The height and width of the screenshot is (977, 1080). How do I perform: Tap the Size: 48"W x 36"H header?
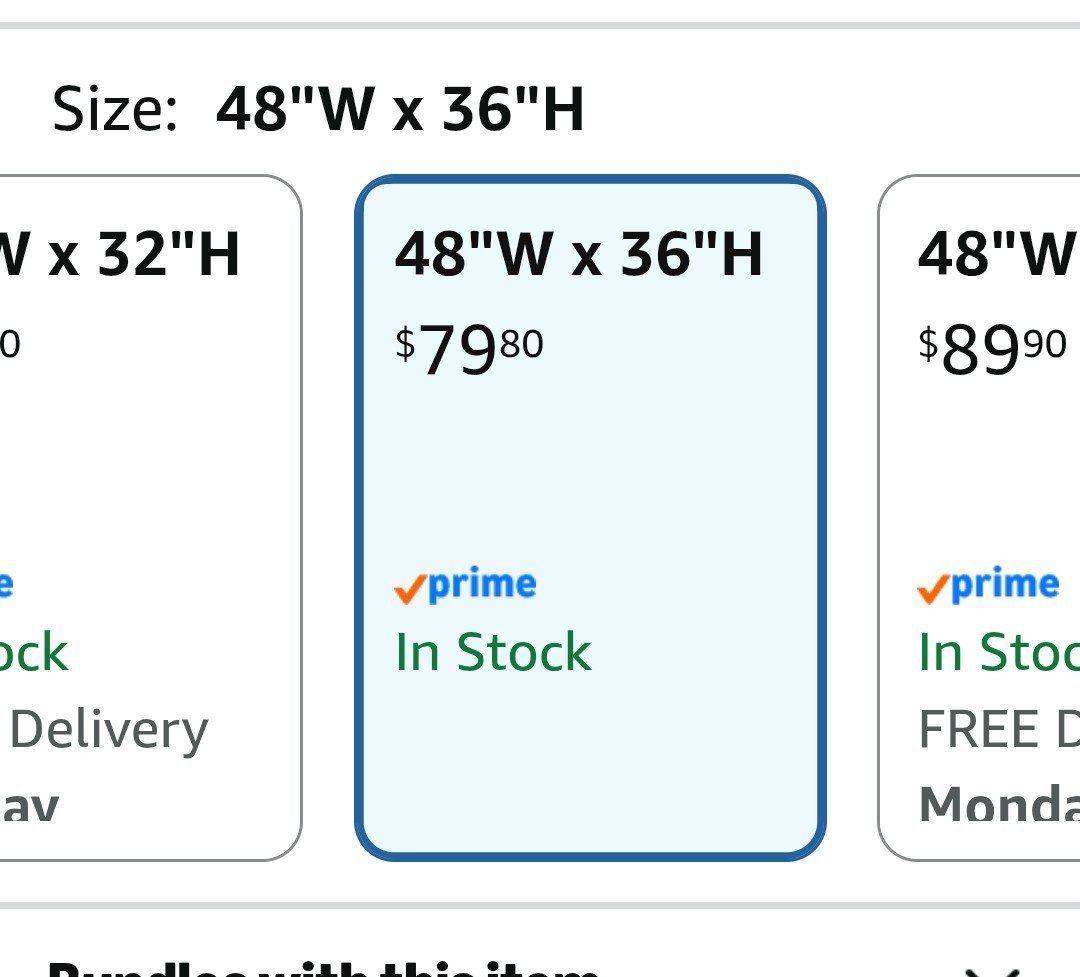point(318,109)
